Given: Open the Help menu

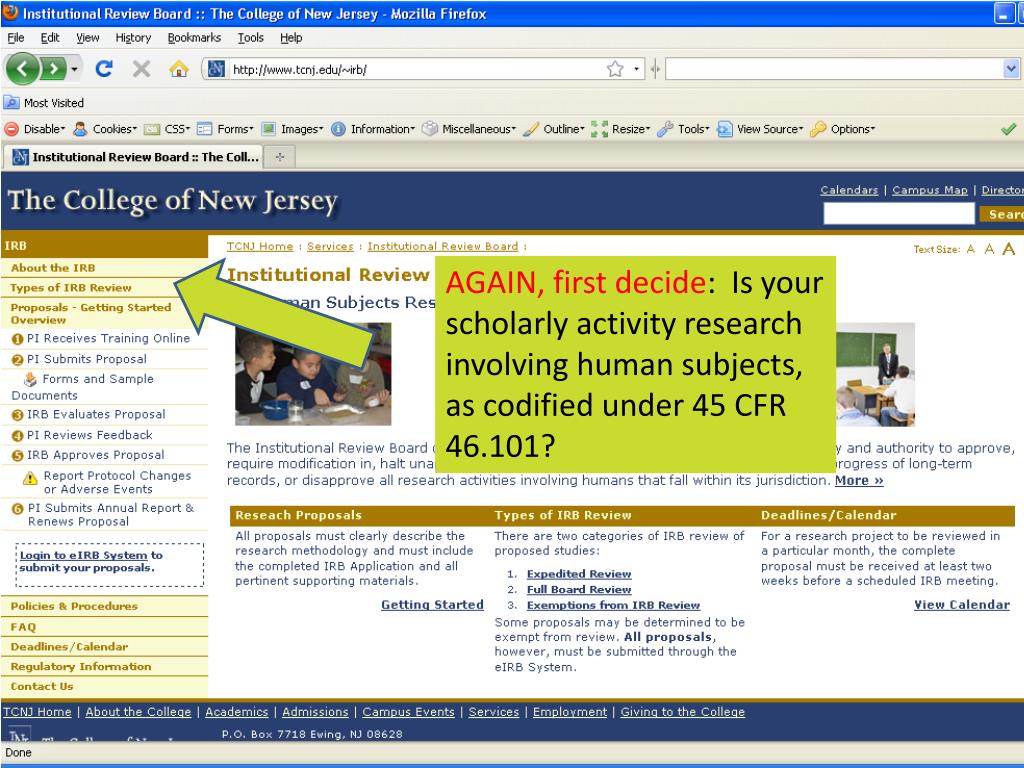Looking at the screenshot, I should [x=291, y=37].
